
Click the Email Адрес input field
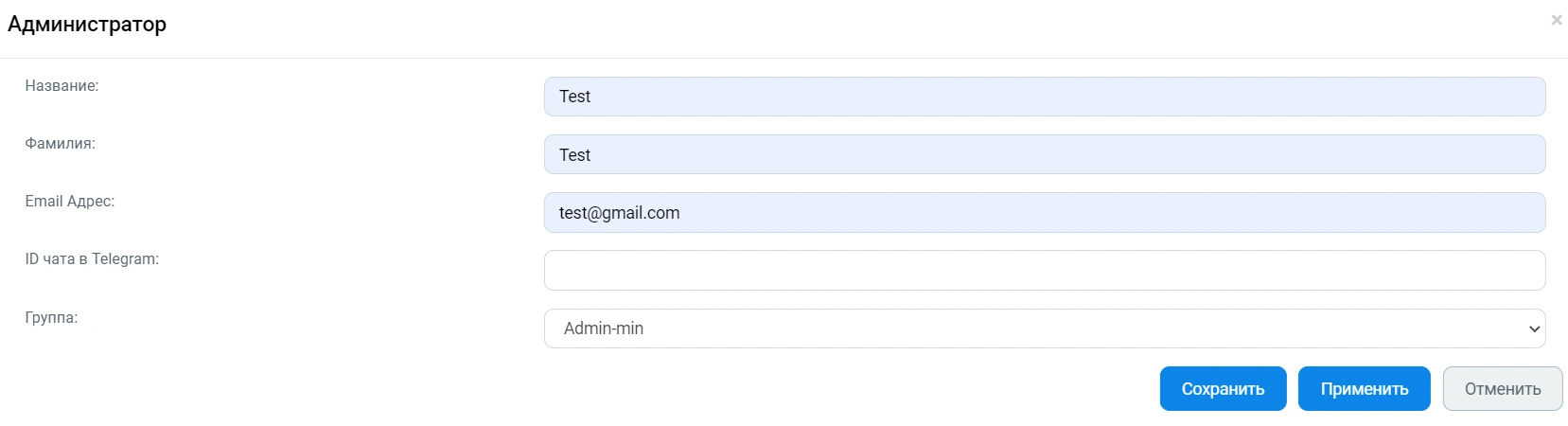[x=1044, y=213]
